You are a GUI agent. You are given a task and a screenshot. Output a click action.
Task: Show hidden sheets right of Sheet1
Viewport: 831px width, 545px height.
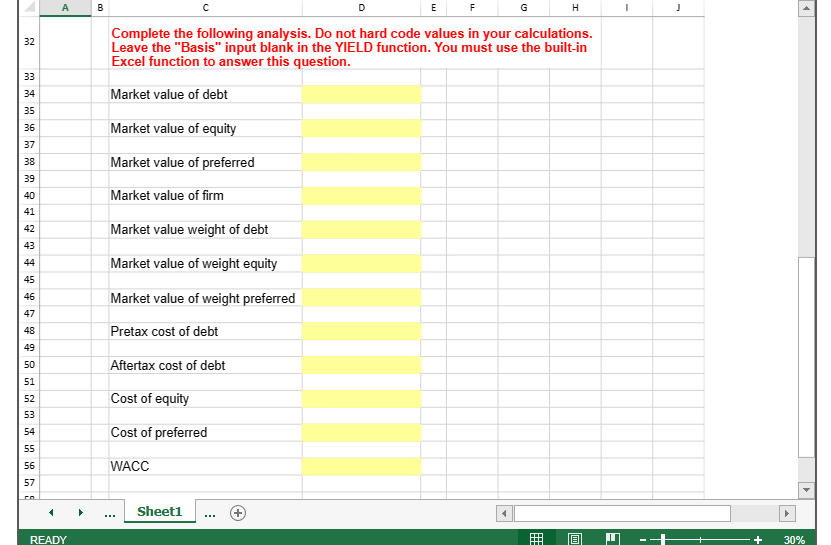(x=210, y=514)
